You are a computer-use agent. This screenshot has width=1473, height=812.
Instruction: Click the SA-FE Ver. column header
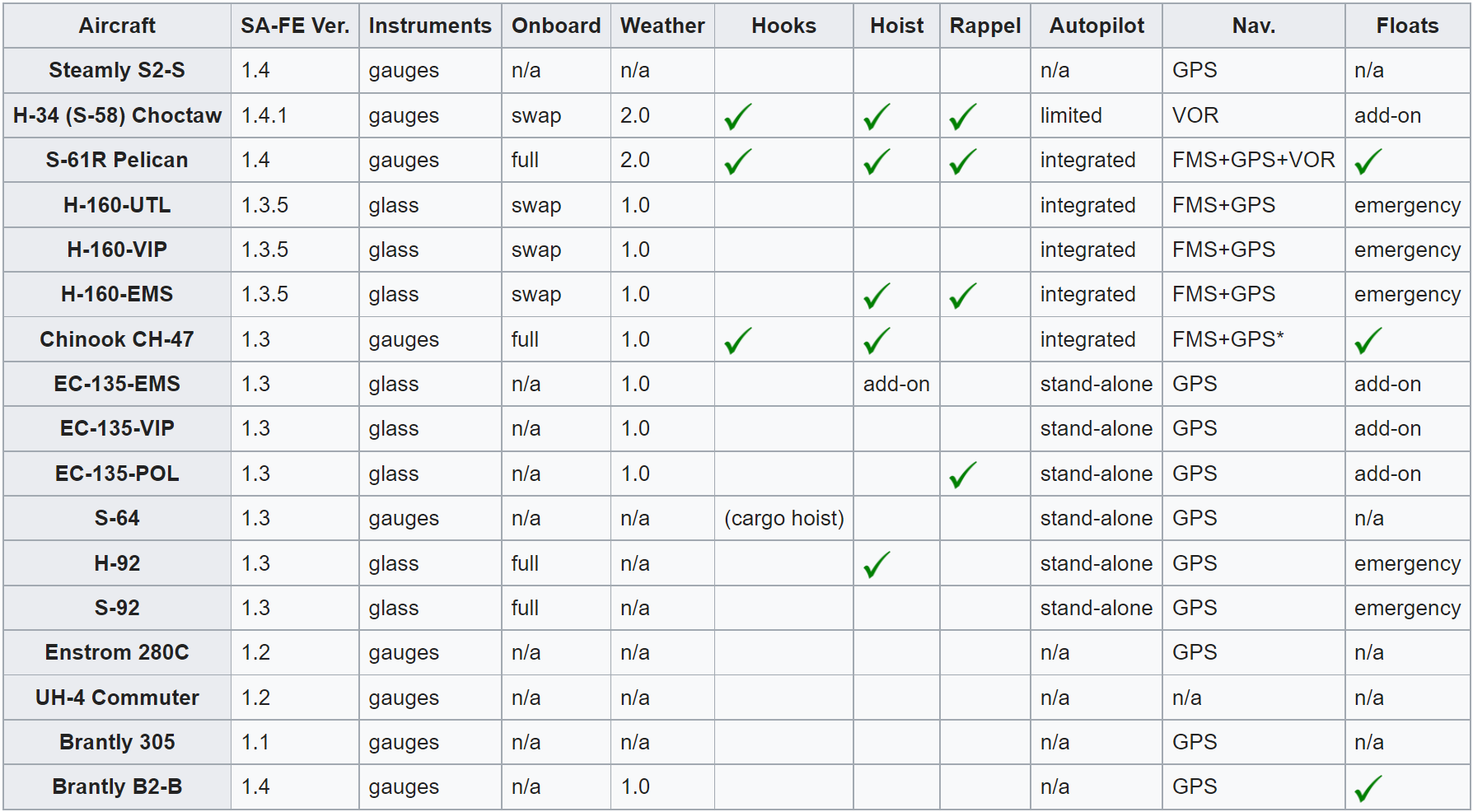tap(295, 26)
